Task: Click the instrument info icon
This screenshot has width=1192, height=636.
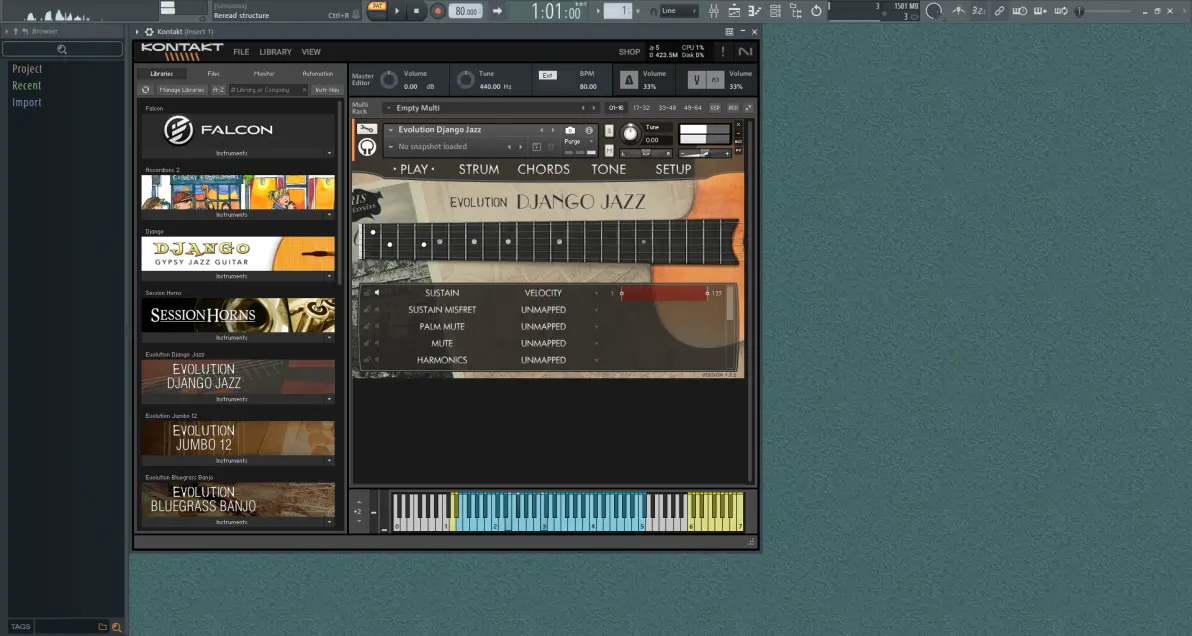Action: 588,130
